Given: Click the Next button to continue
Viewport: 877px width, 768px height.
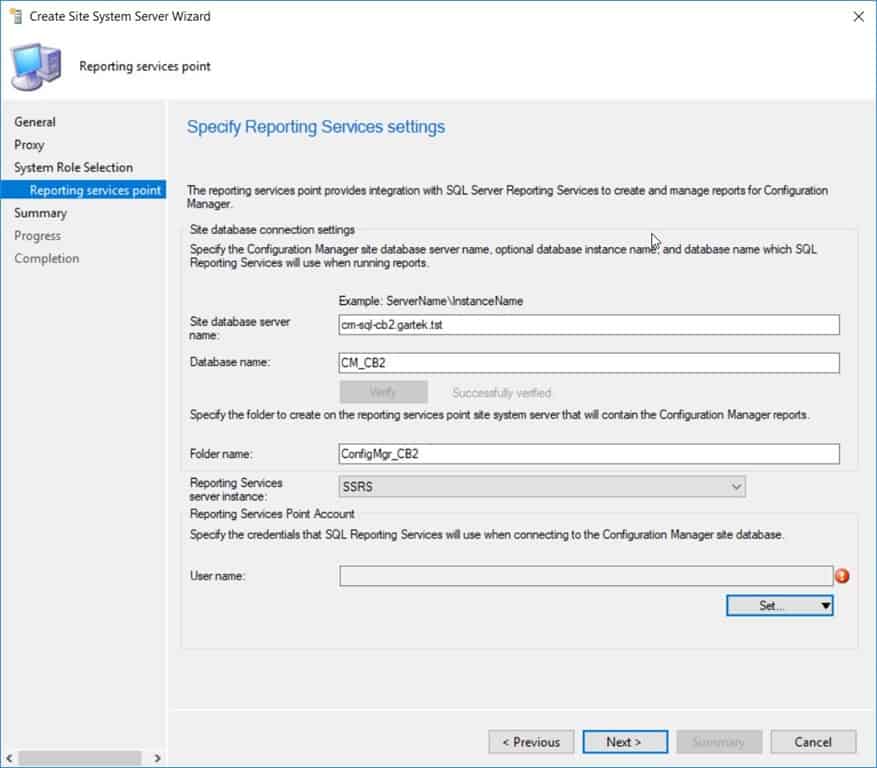Looking at the screenshot, I should tap(624, 741).
